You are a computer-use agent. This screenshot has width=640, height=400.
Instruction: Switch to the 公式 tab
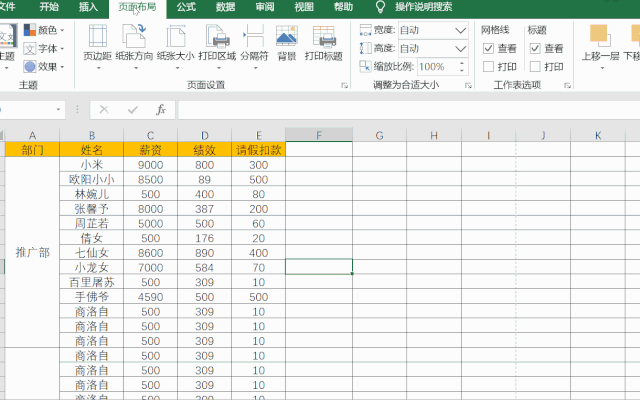(x=186, y=7)
